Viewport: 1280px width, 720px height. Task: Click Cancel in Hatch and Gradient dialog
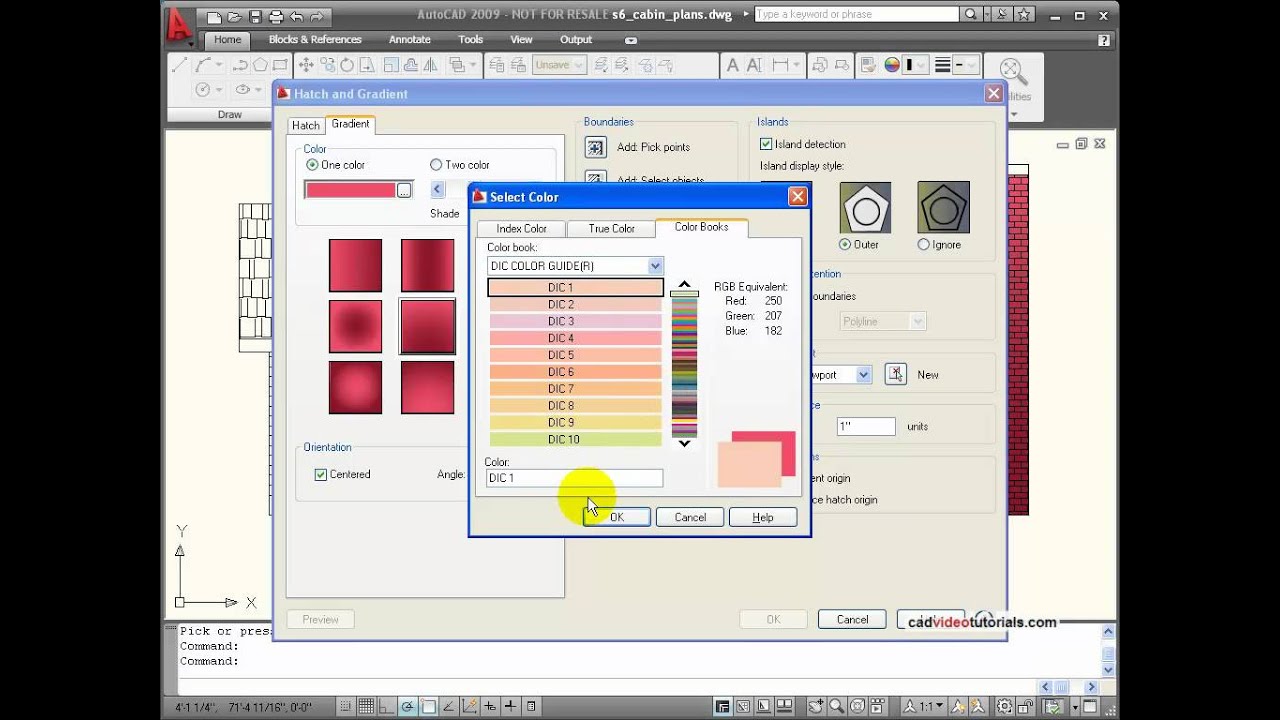pyautogui.click(x=852, y=619)
